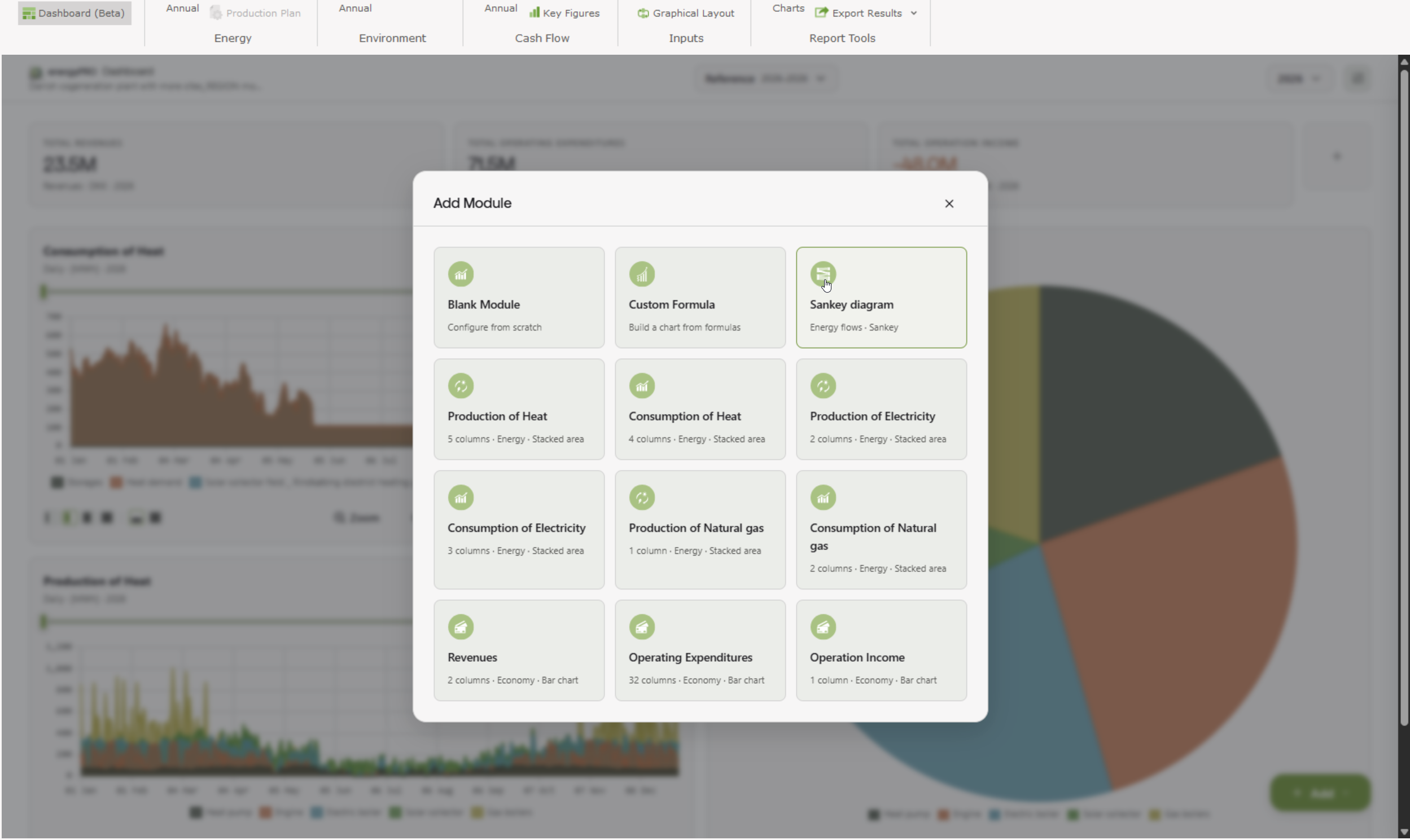Viewport: 1410px width, 840px height.
Task: Click the Revenues wallet icon
Action: [x=461, y=628]
